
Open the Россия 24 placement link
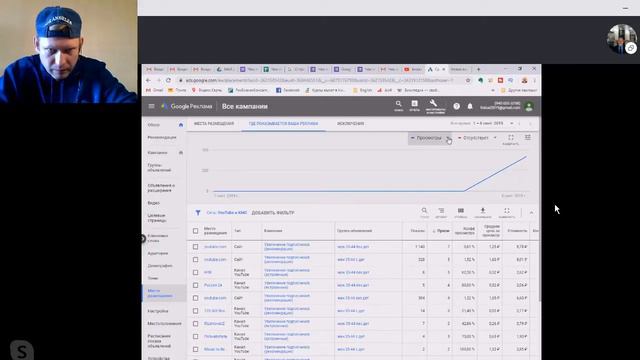coord(213,285)
